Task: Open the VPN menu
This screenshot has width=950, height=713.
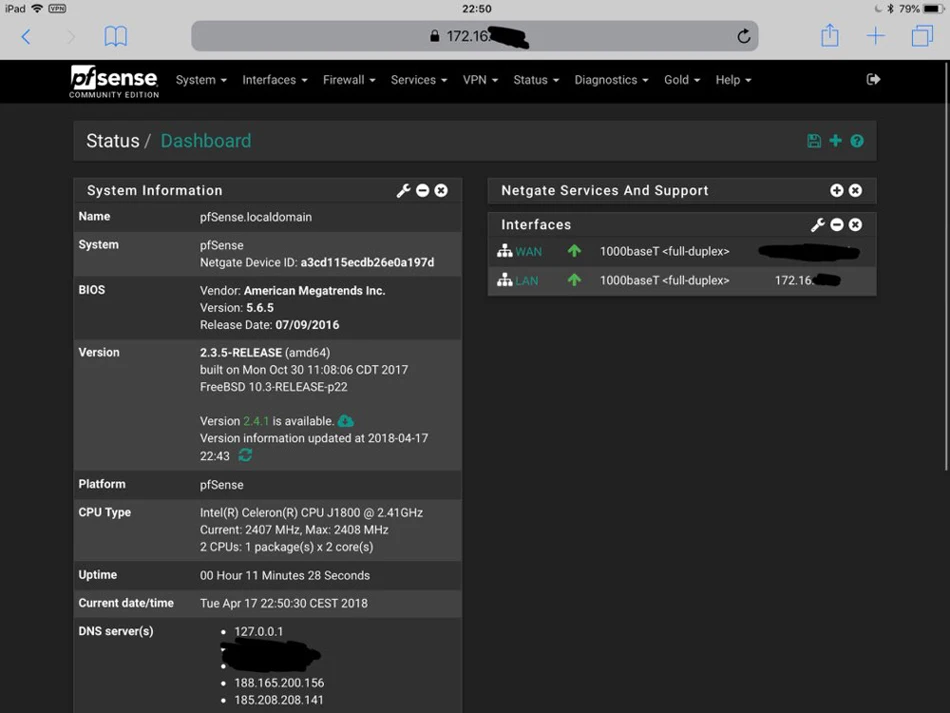Action: [x=480, y=80]
